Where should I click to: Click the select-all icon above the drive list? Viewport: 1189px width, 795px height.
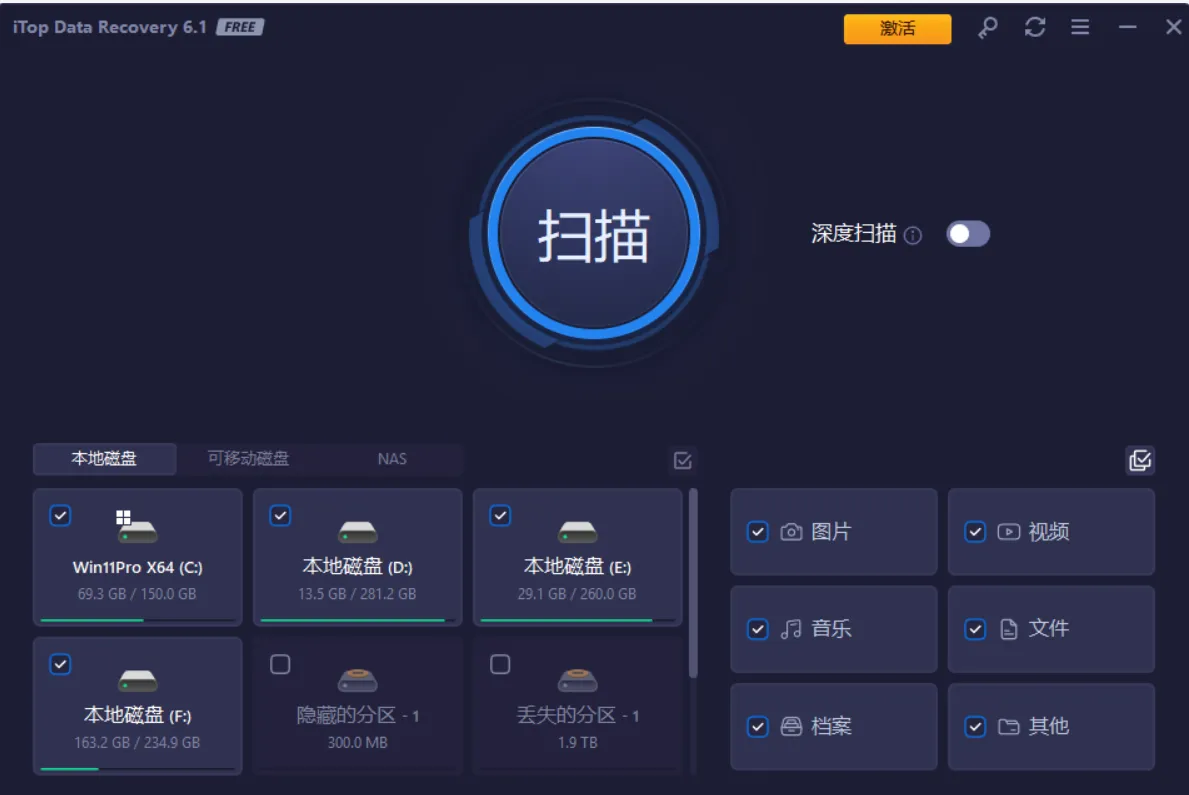(682, 459)
